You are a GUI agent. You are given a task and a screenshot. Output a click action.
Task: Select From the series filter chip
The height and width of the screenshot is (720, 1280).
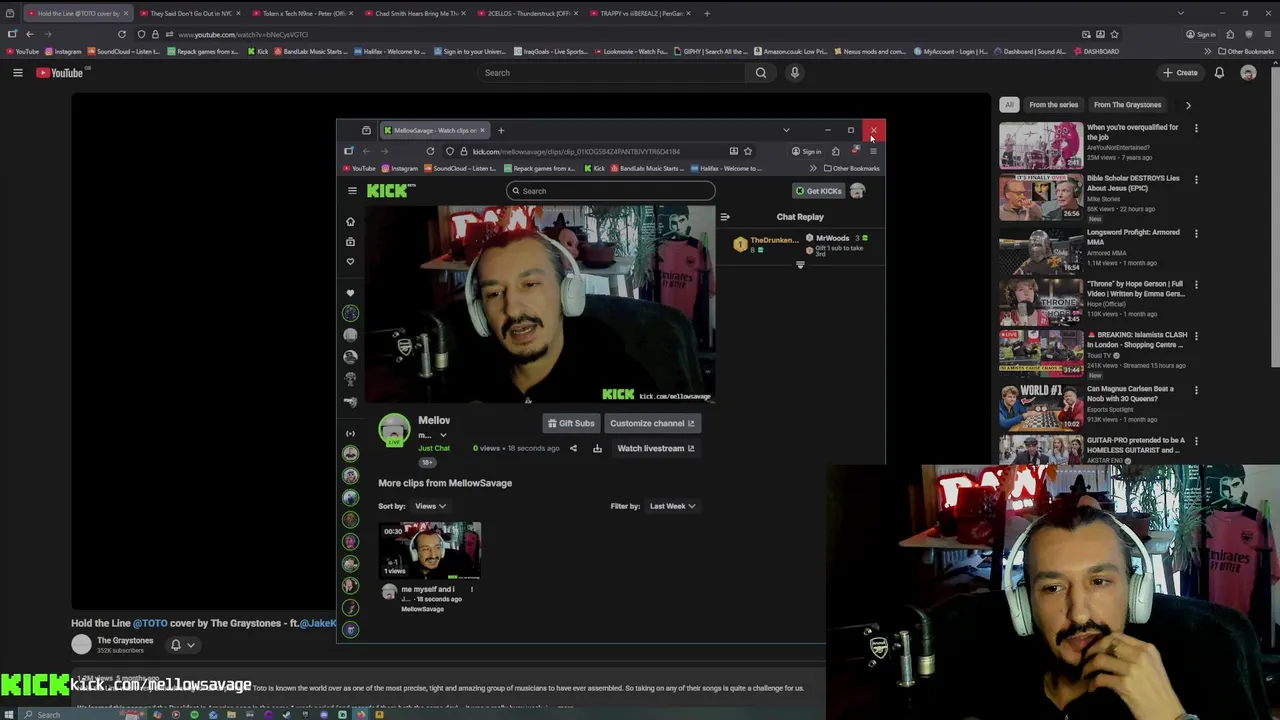pyautogui.click(x=1054, y=105)
